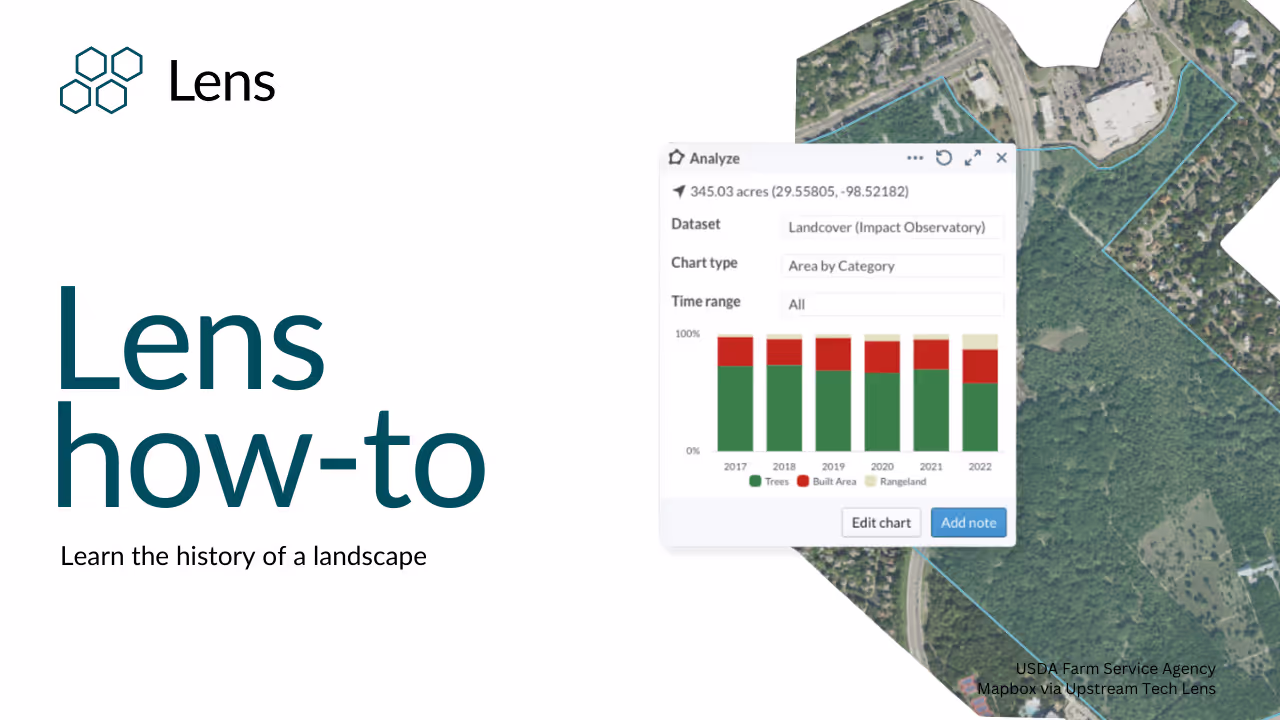Image resolution: width=1280 pixels, height=720 pixels.
Task: Close the Analyze panel
Action: point(1001,158)
